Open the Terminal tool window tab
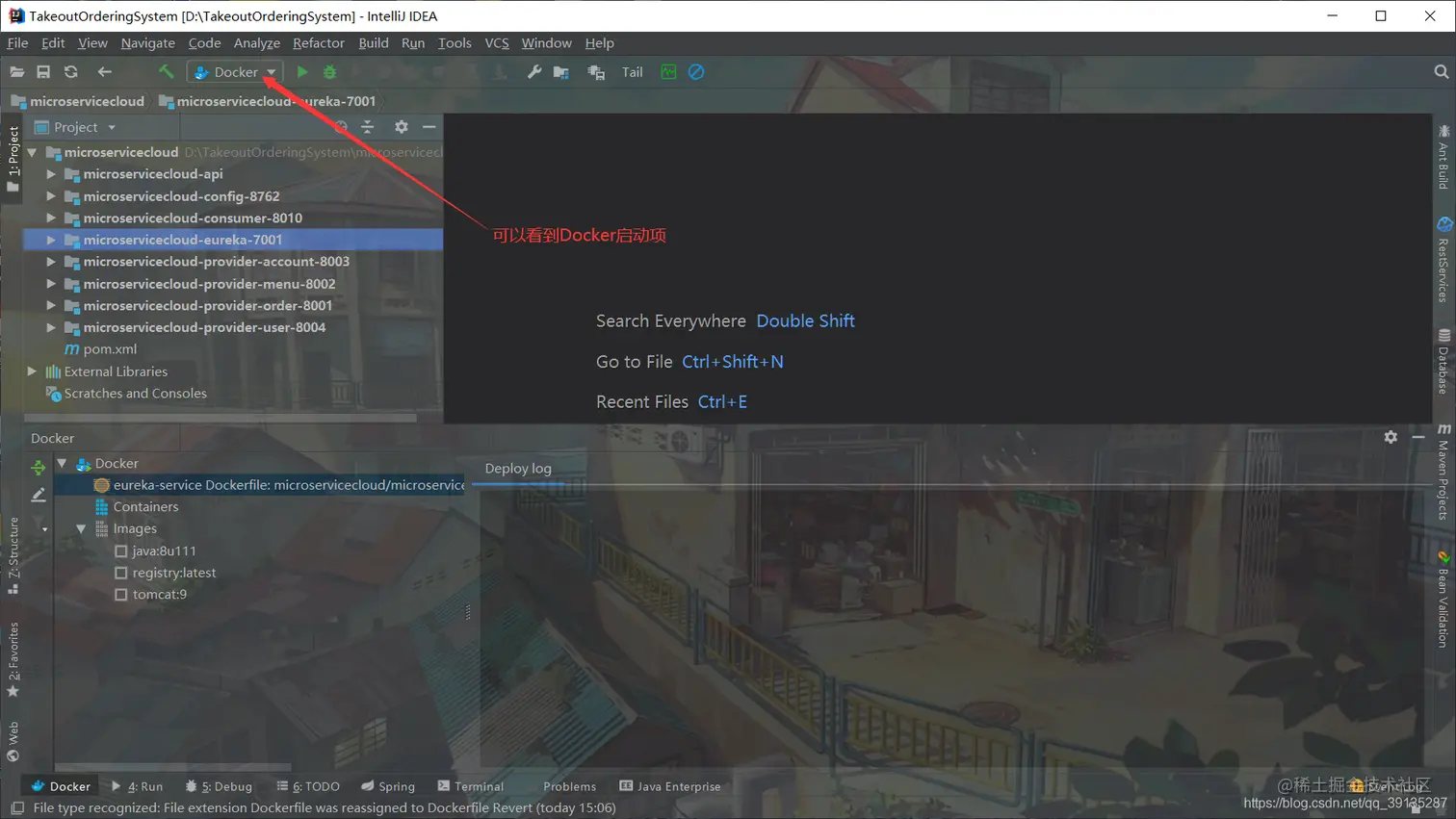 click(x=471, y=786)
